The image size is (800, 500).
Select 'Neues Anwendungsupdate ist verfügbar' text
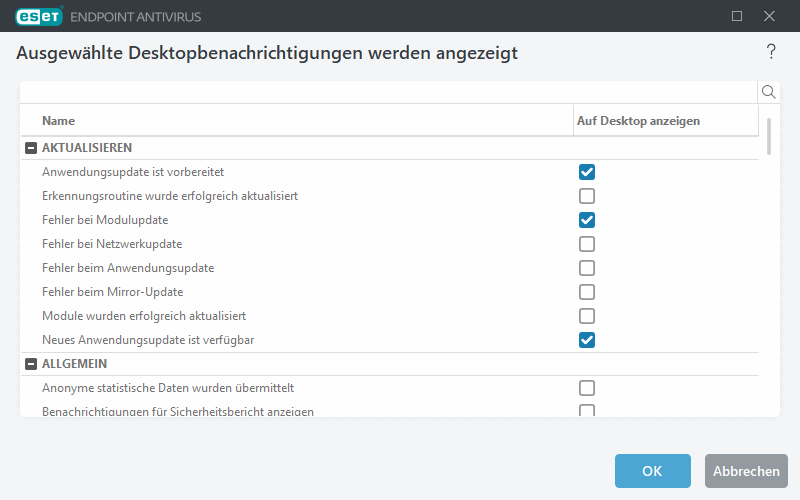coord(148,340)
